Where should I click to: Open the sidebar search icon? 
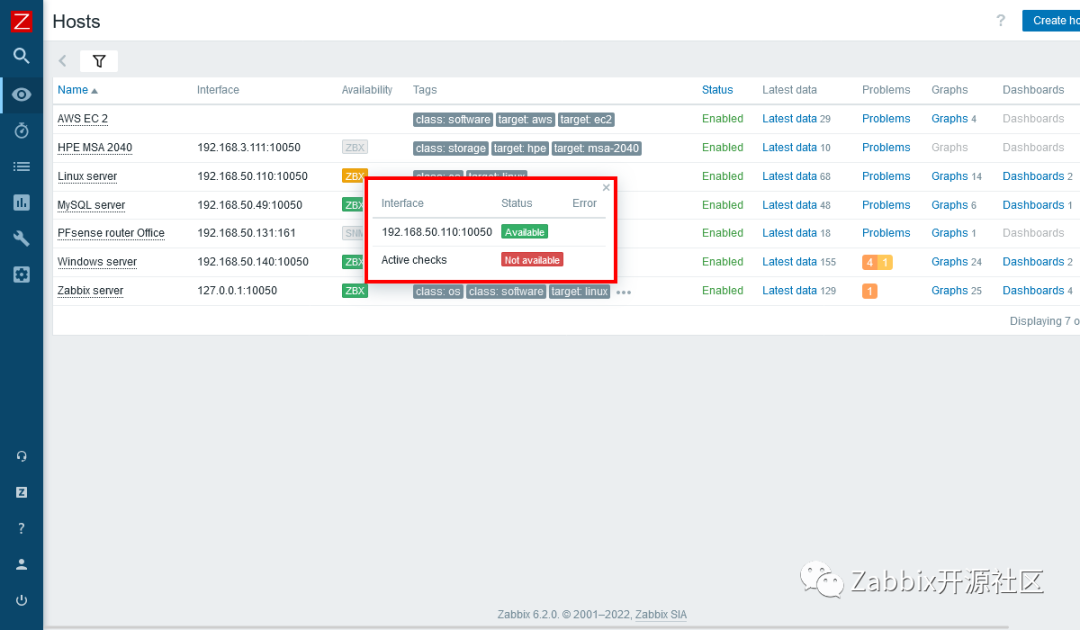(21, 56)
